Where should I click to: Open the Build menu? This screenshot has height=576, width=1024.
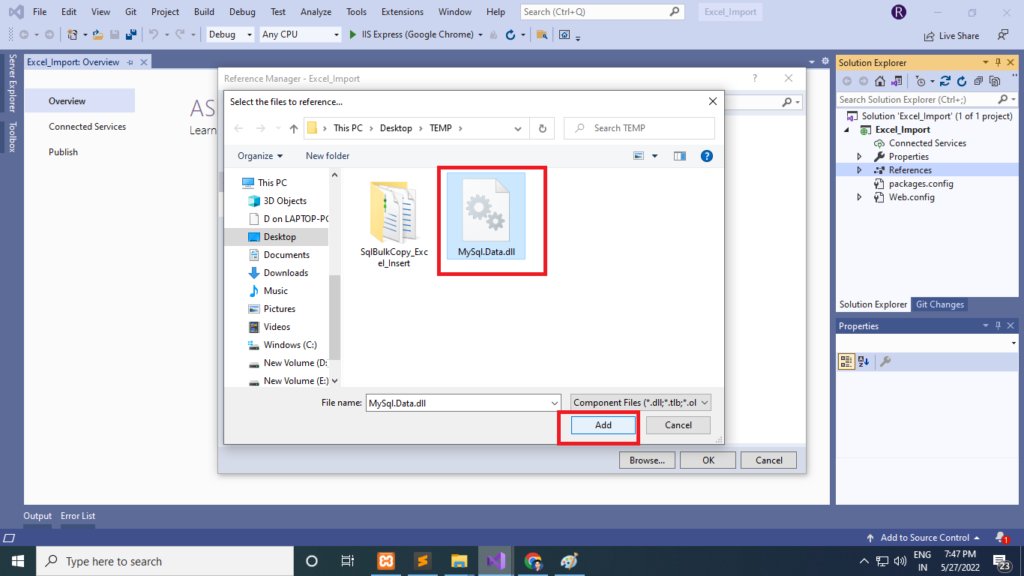[204, 12]
